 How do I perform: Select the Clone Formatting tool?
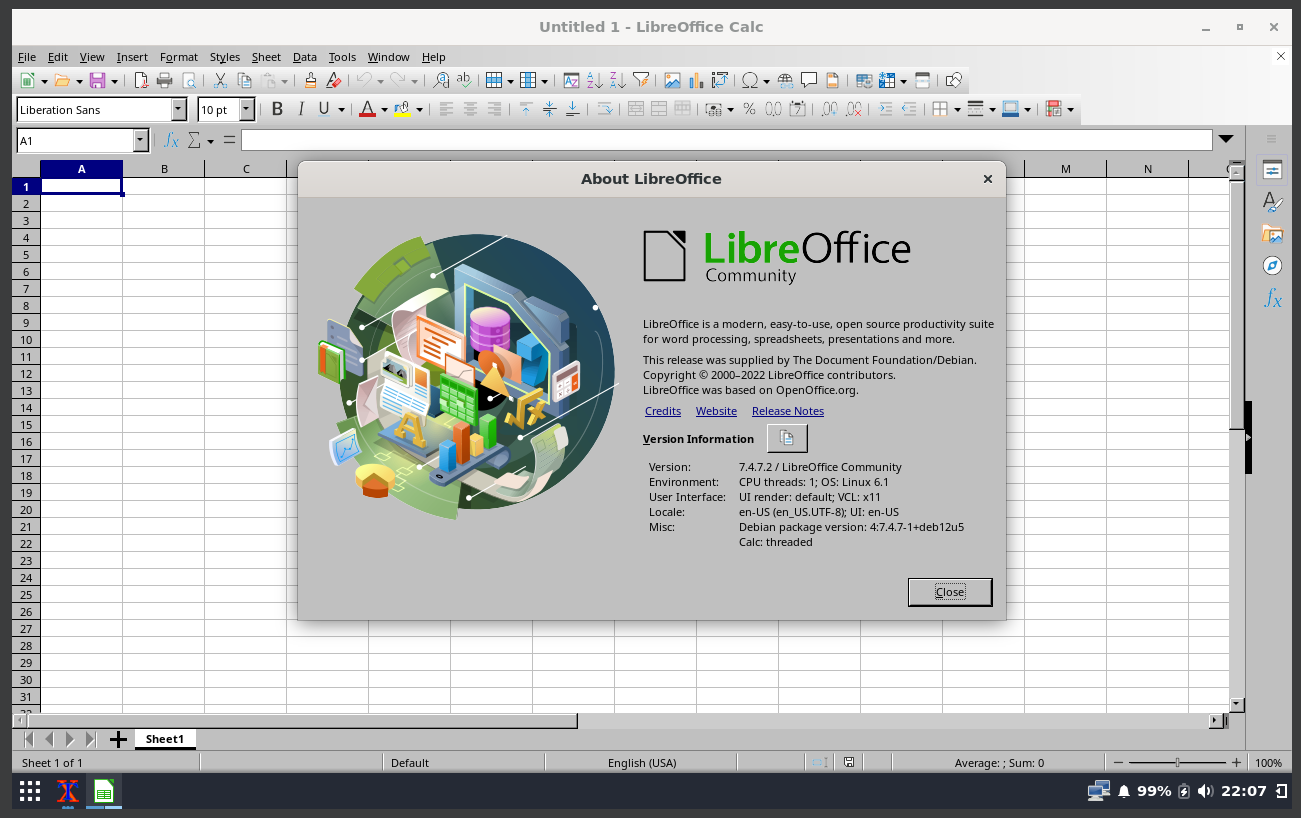click(310, 80)
